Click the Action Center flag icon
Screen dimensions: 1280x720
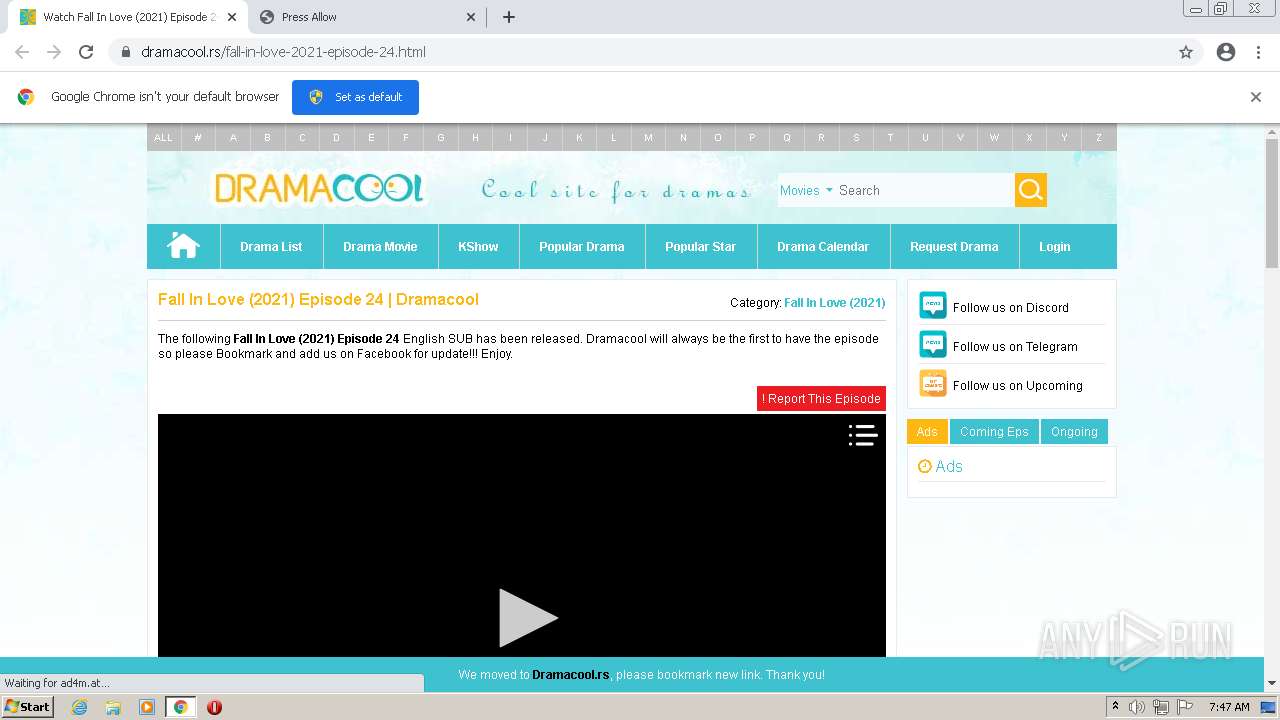point(1184,707)
